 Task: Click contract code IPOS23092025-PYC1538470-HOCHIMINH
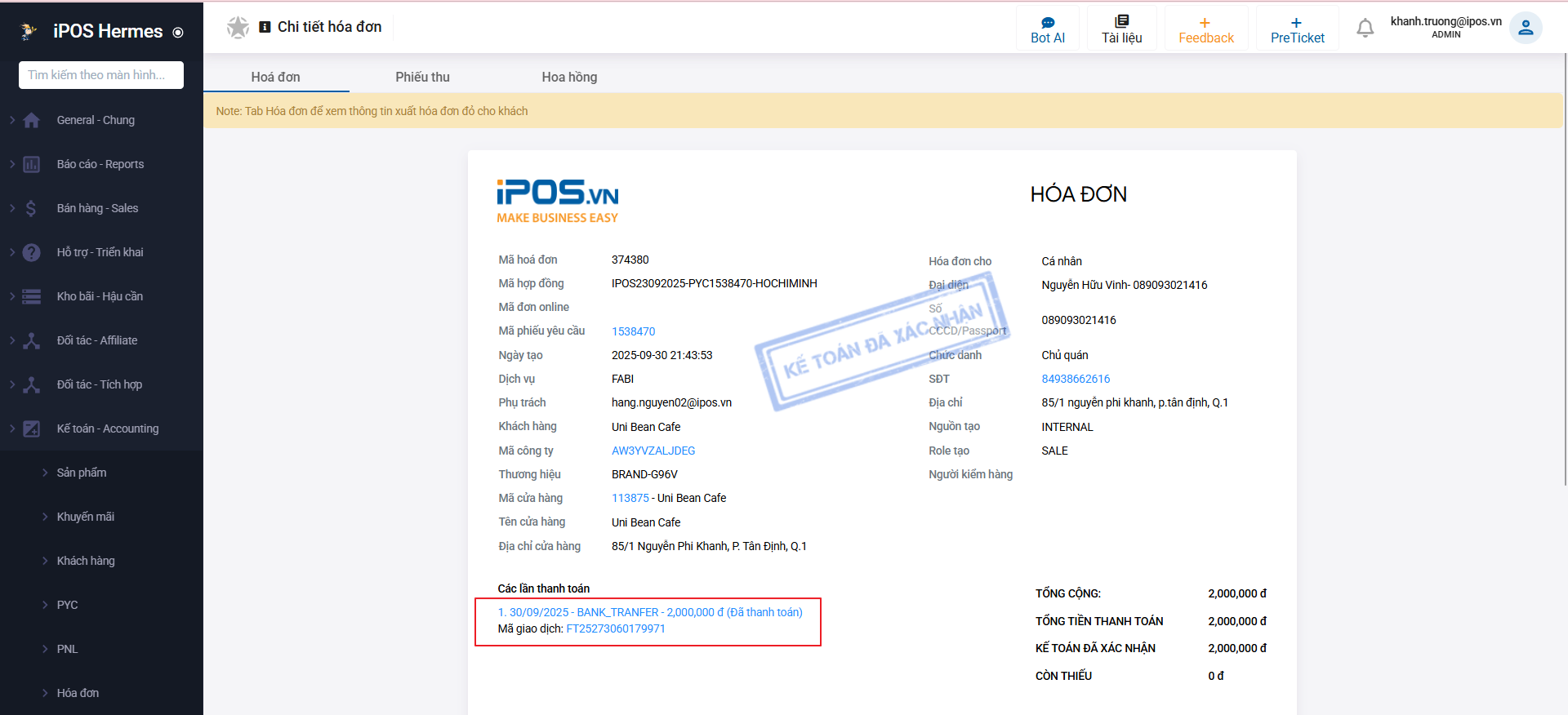(715, 283)
